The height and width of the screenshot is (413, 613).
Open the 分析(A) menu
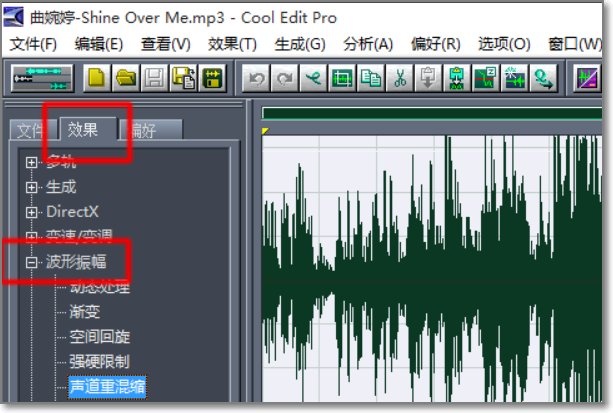click(x=368, y=44)
